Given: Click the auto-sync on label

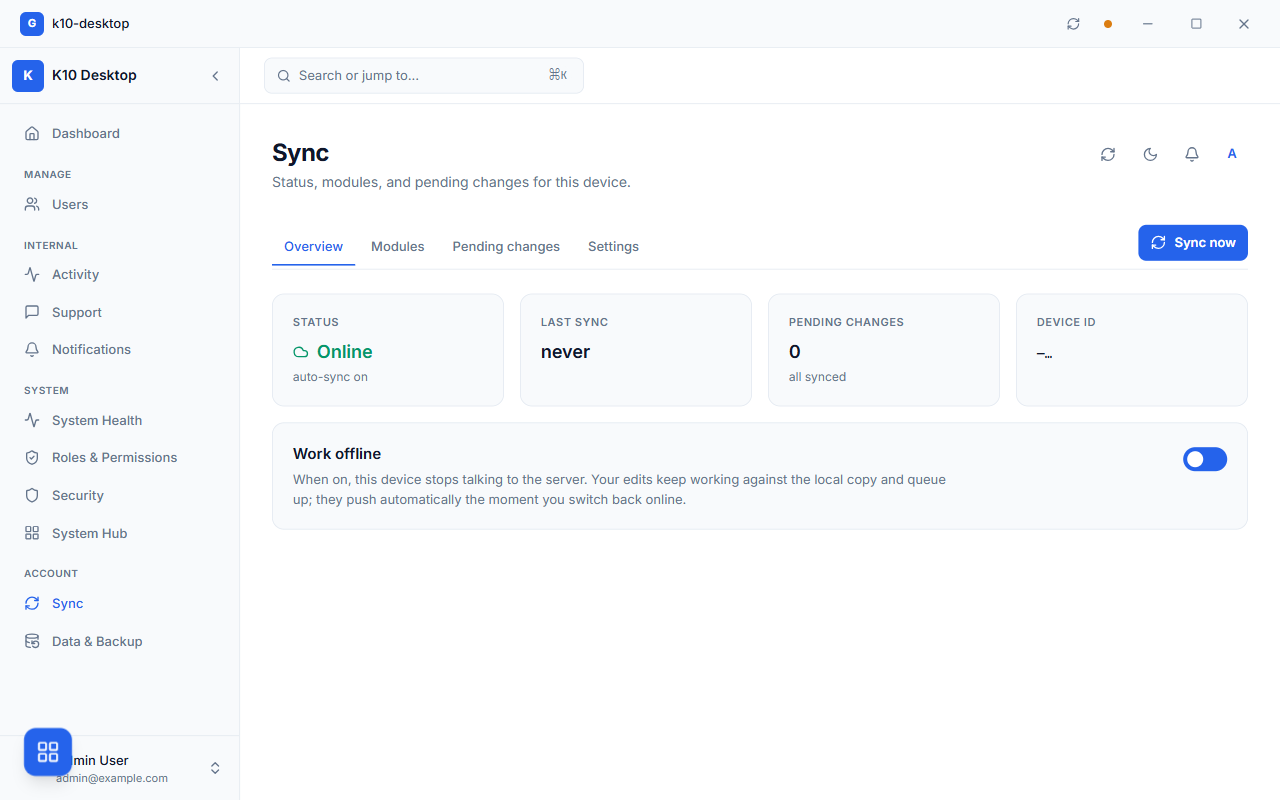Looking at the screenshot, I should [x=330, y=377].
